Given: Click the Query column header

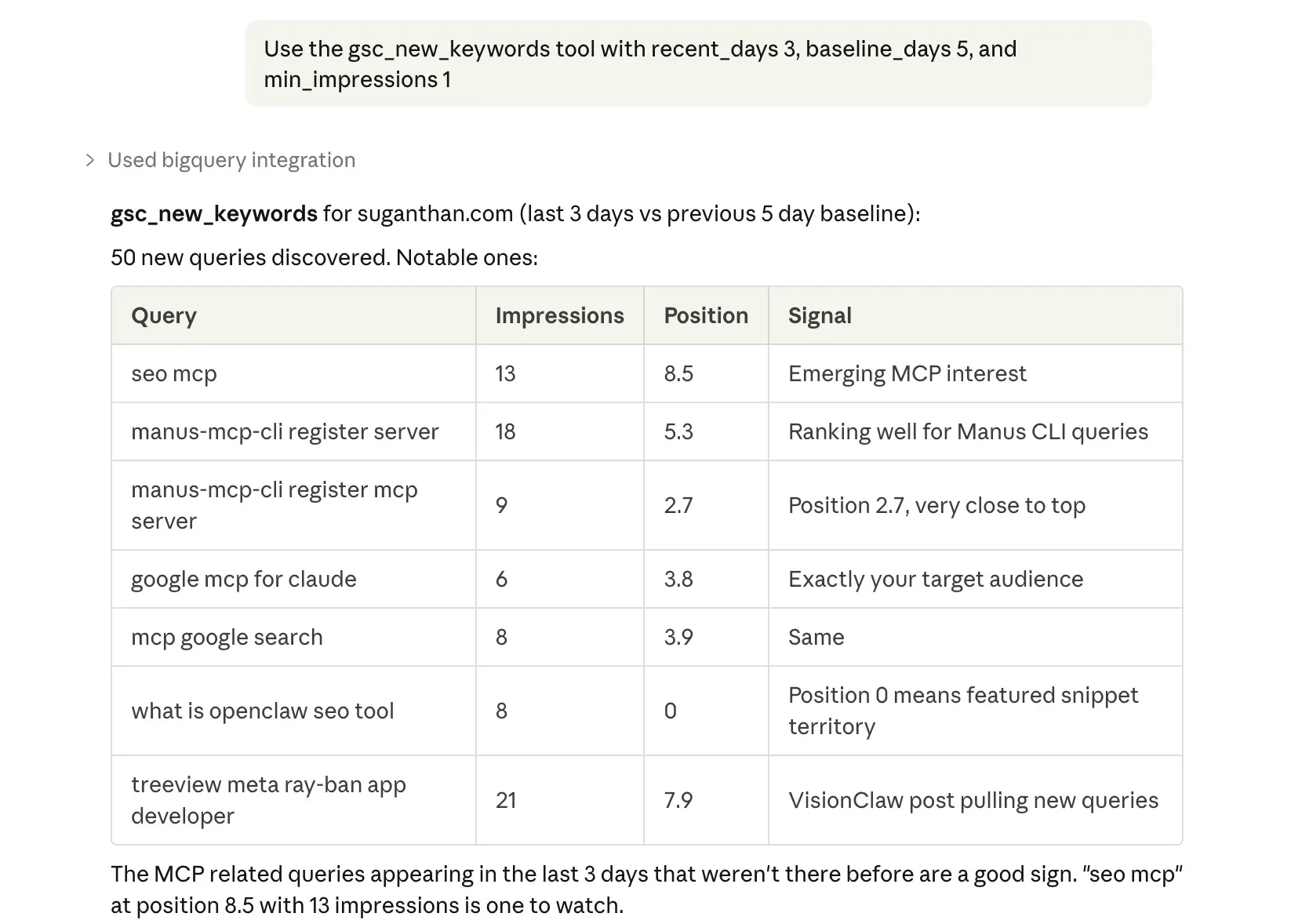Looking at the screenshot, I should tap(164, 316).
